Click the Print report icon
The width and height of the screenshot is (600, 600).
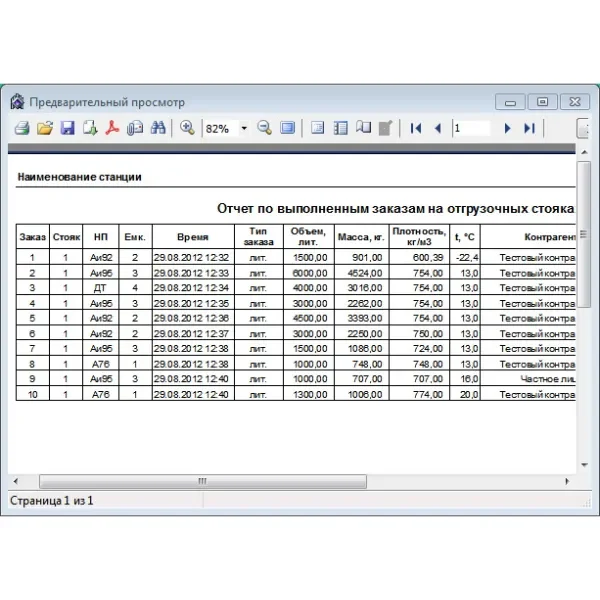[x=22, y=128]
